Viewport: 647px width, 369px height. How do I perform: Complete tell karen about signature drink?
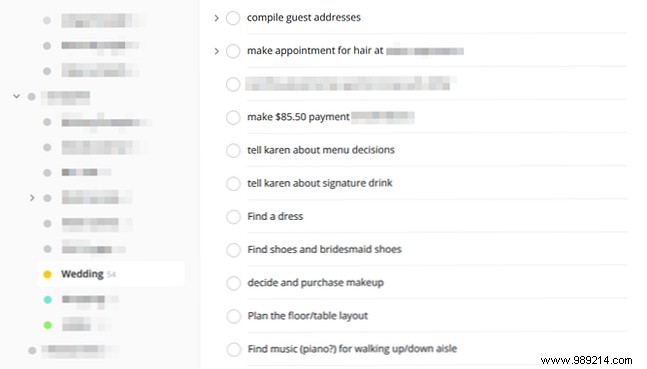click(x=233, y=183)
